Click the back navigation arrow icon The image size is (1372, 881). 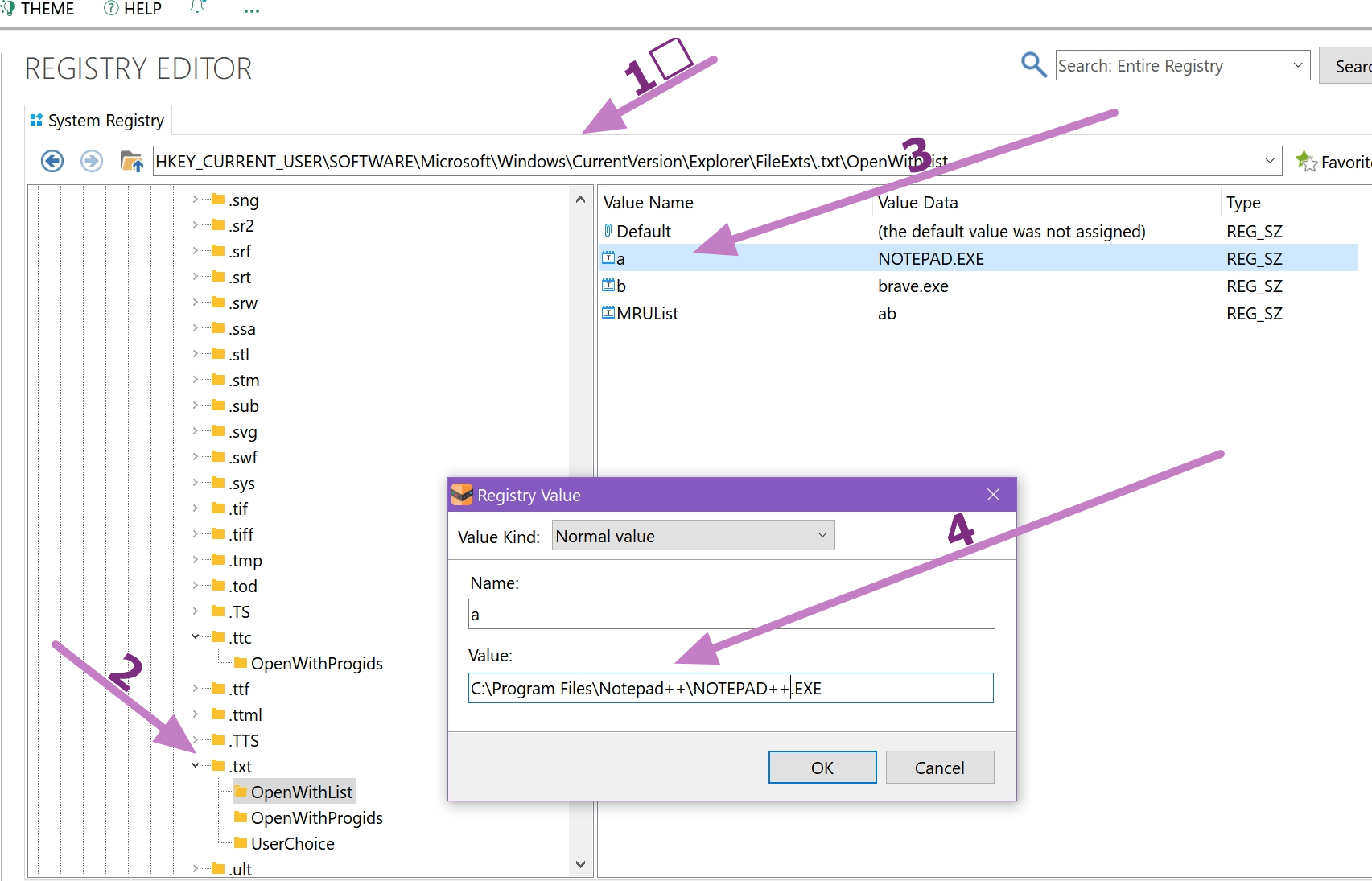[52, 161]
